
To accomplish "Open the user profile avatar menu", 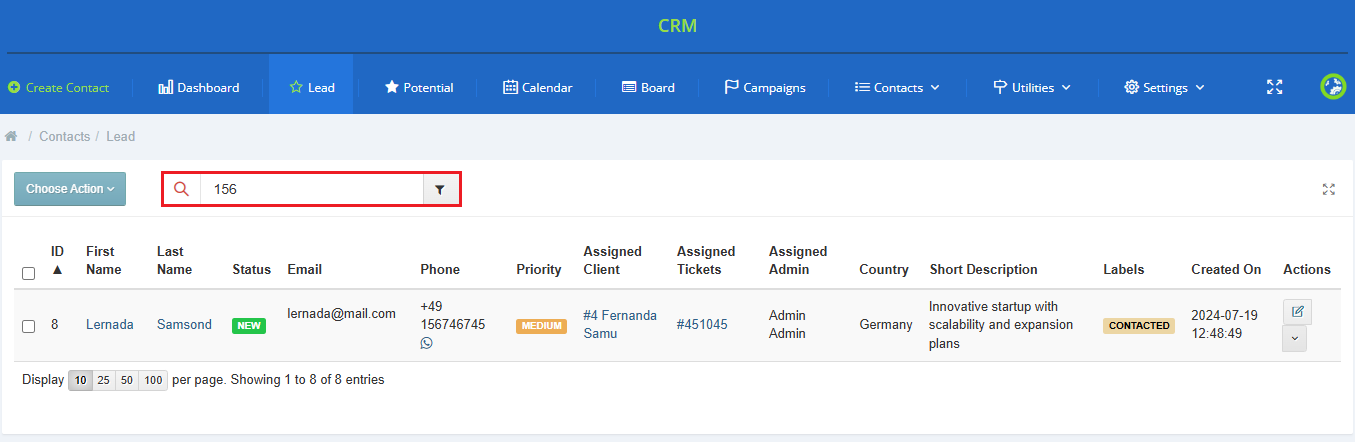I will (1333, 87).
